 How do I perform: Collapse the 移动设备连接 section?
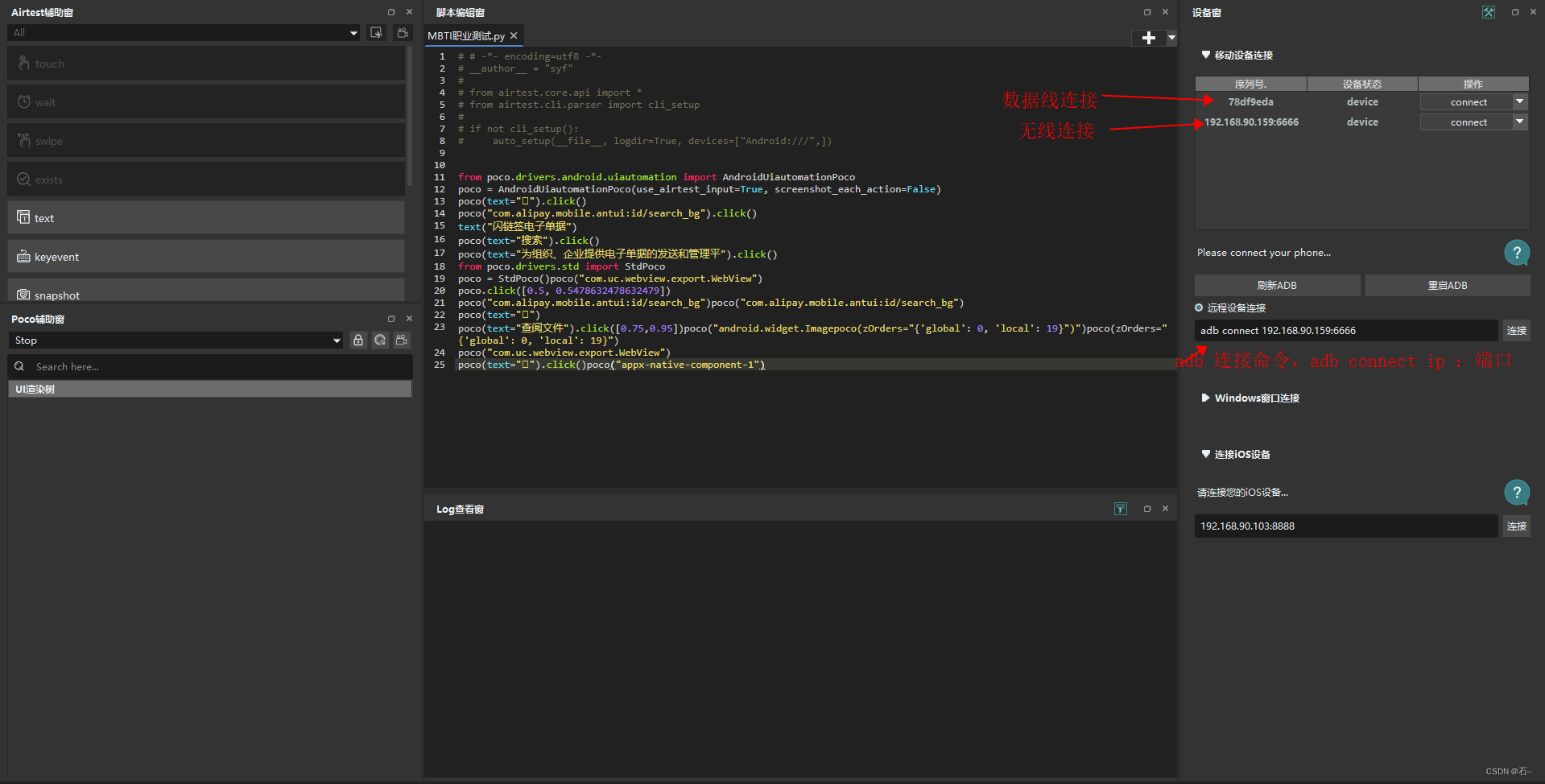pyautogui.click(x=1205, y=55)
